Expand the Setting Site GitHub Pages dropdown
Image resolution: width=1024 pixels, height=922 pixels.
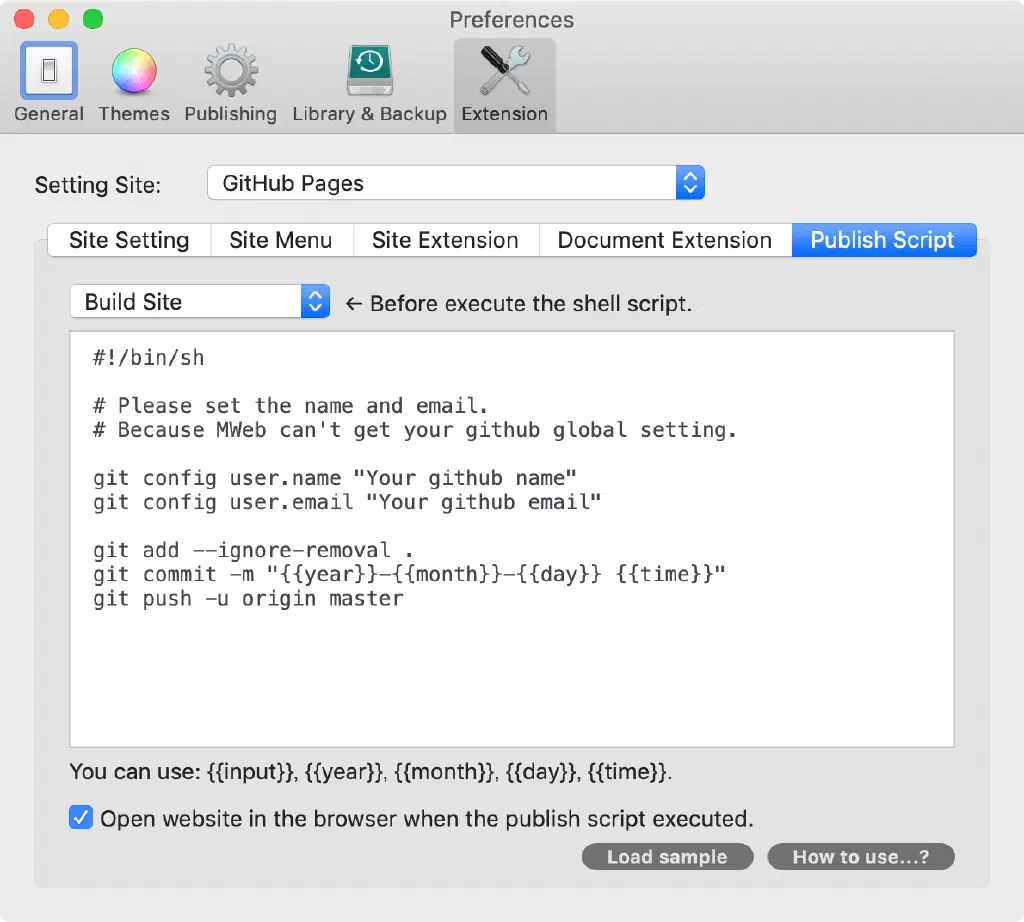[456, 183]
